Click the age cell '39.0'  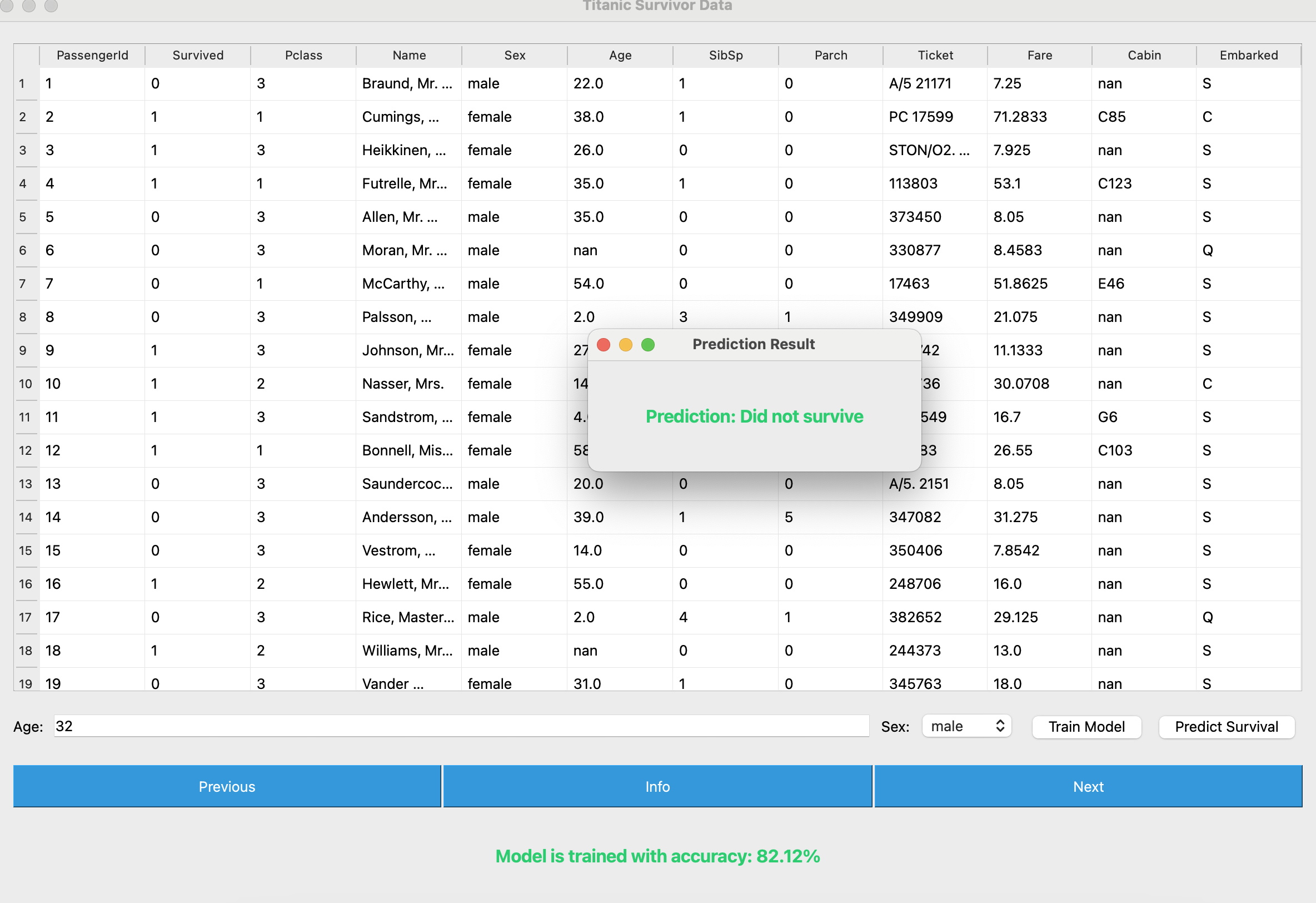pyautogui.click(x=620, y=517)
